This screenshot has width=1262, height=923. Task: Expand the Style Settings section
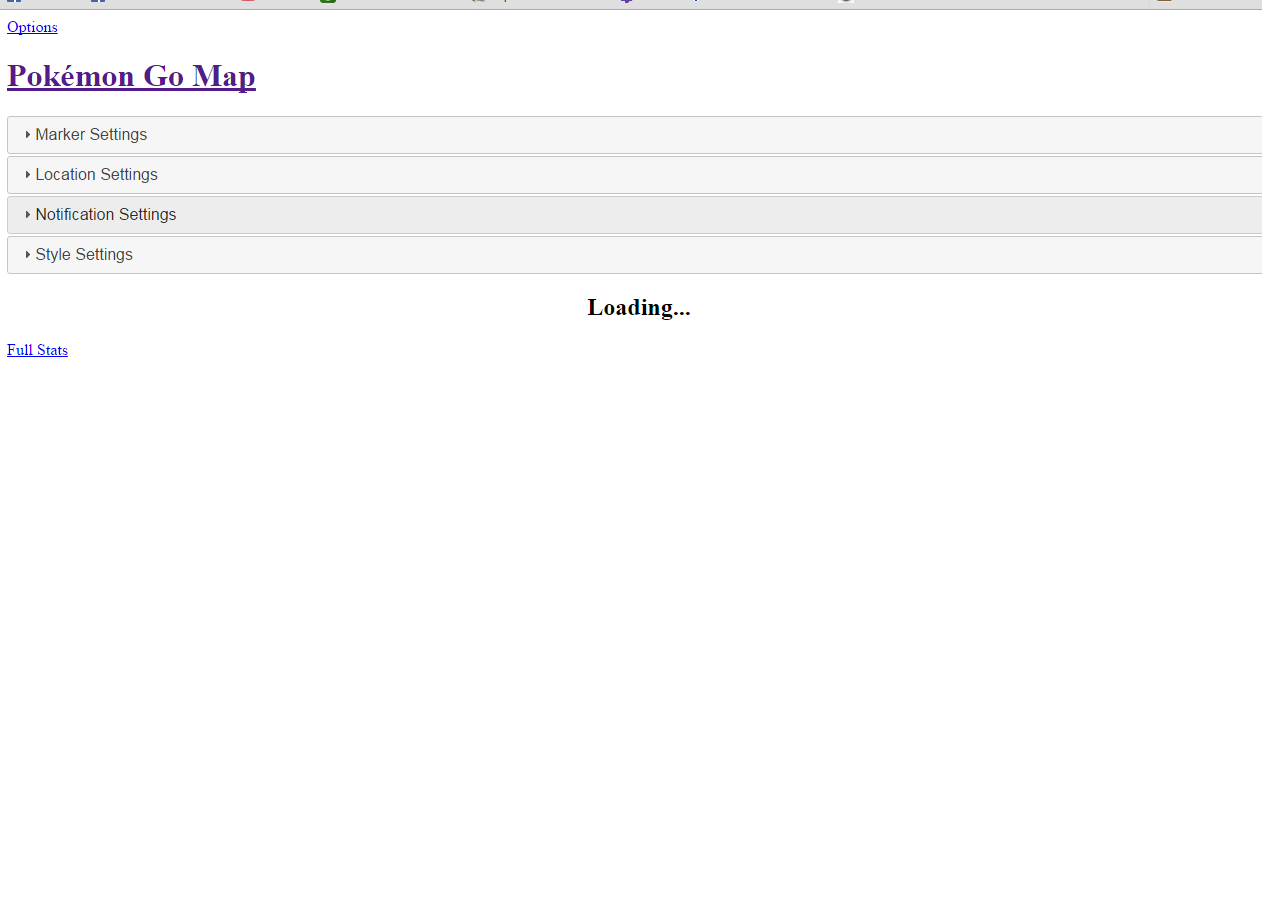click(634, 255)
